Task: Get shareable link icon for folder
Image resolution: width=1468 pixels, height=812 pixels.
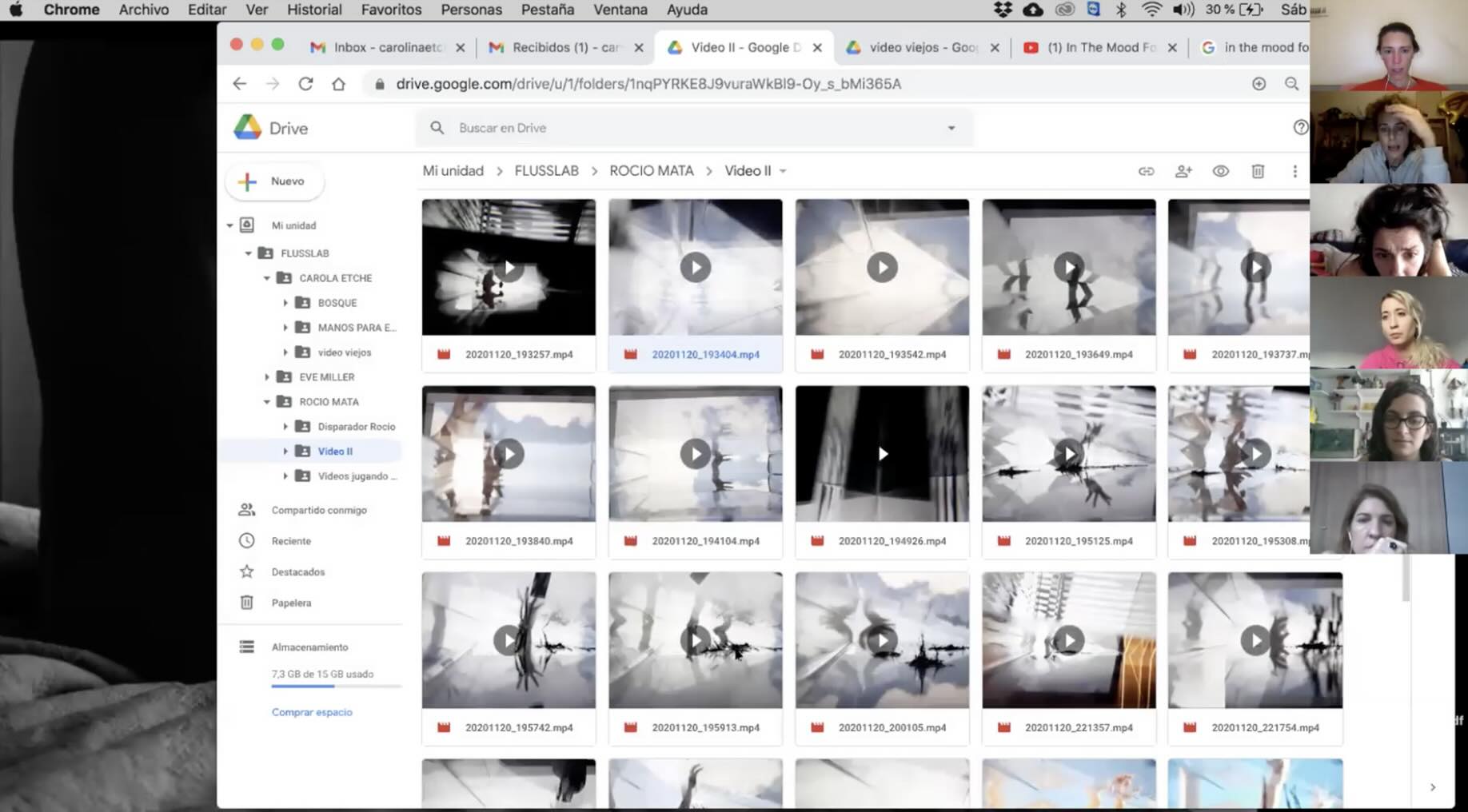Action: (1146, 171)
